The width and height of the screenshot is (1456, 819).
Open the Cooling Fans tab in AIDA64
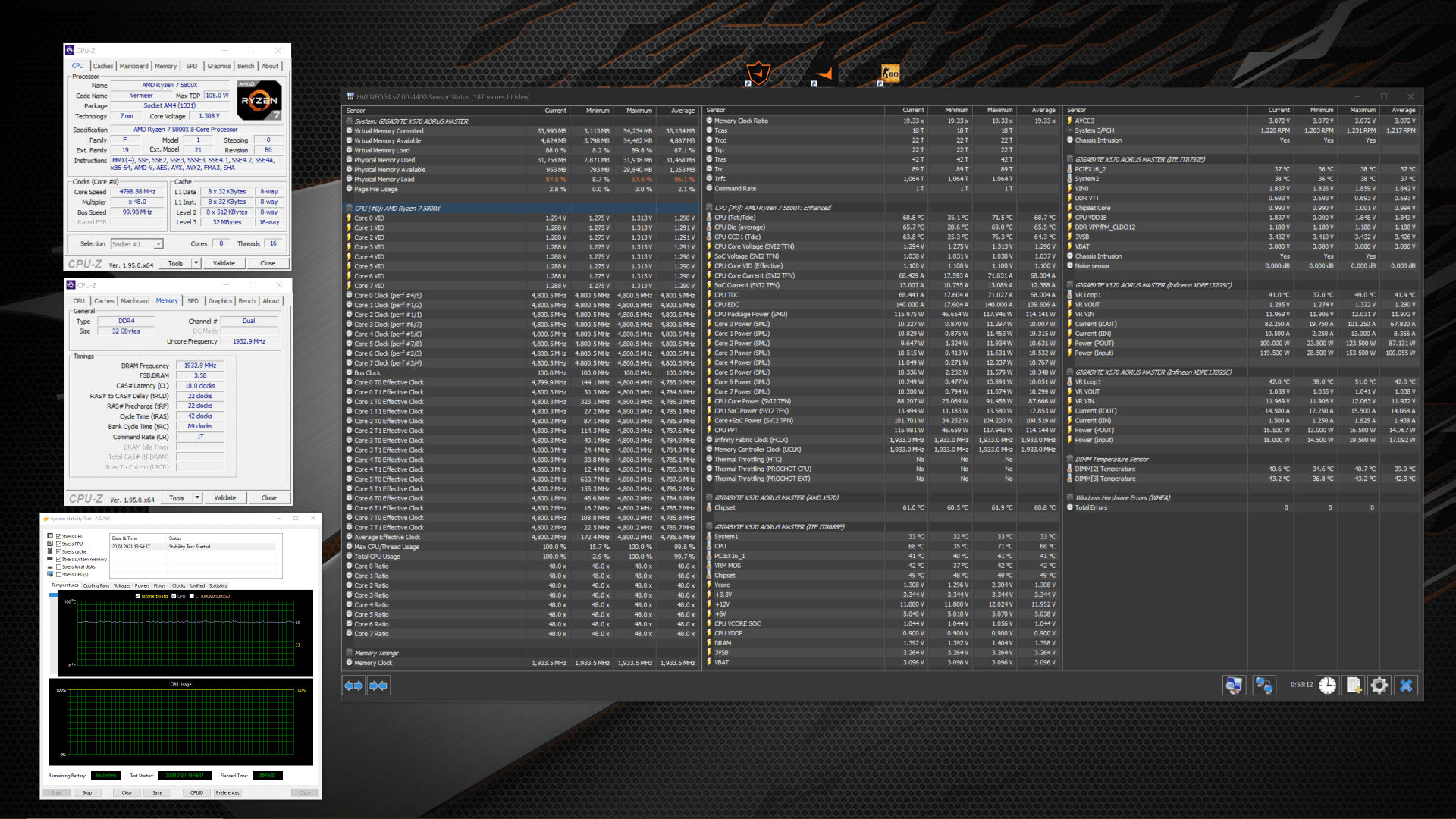point(96,585)
